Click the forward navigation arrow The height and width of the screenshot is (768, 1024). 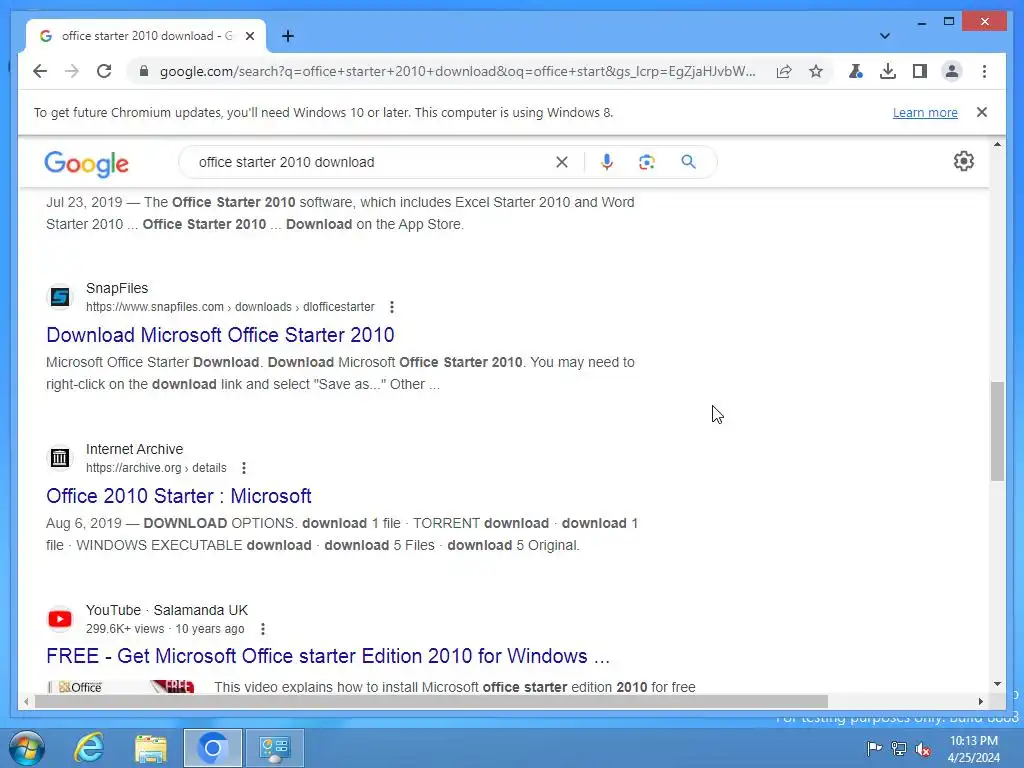click(72, 71)
